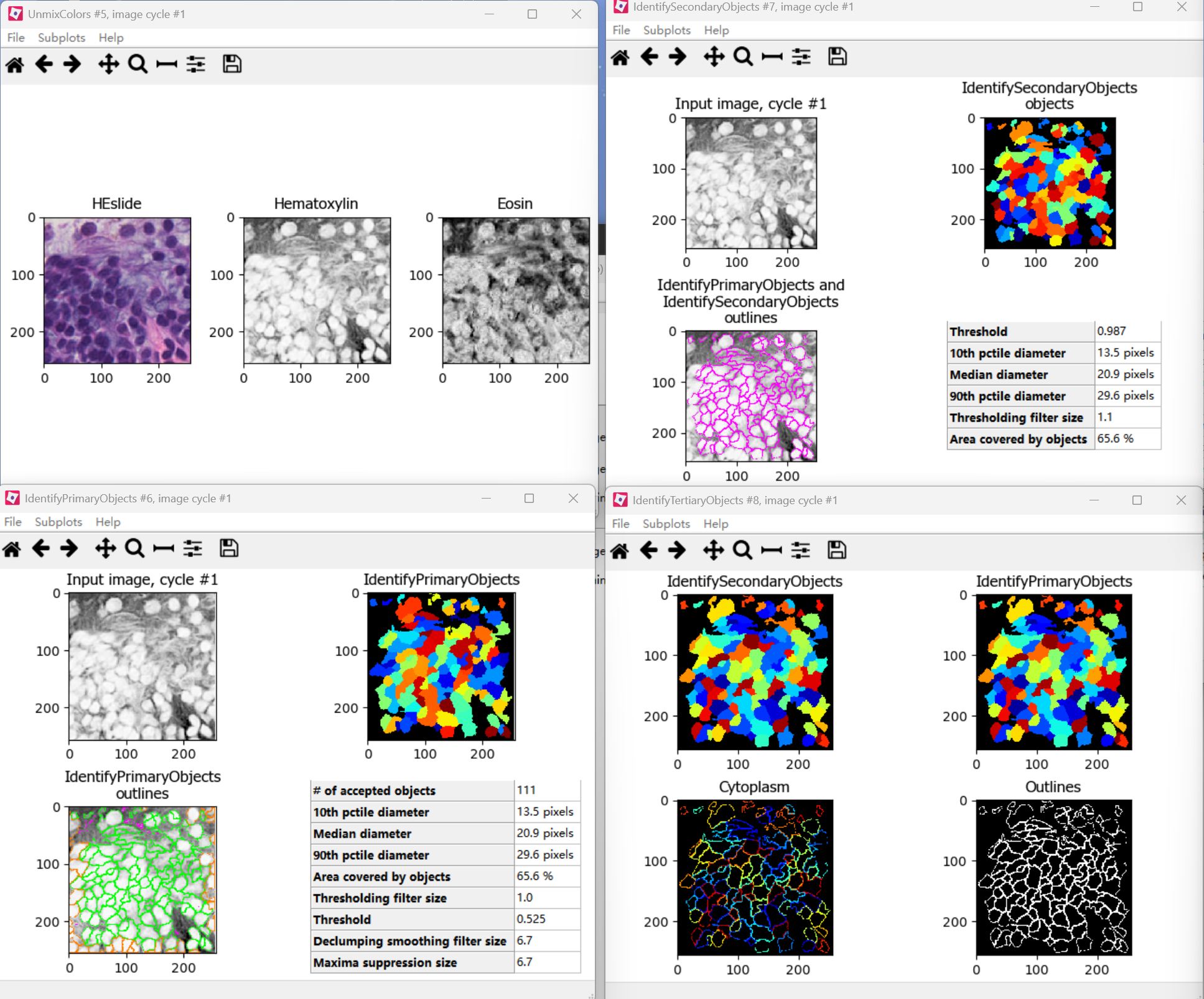Viewport: 1204px width, 999px height.
Task: Click IdentifyPrimaryObjects outlines plot with green contours
Action: point(142,880)
